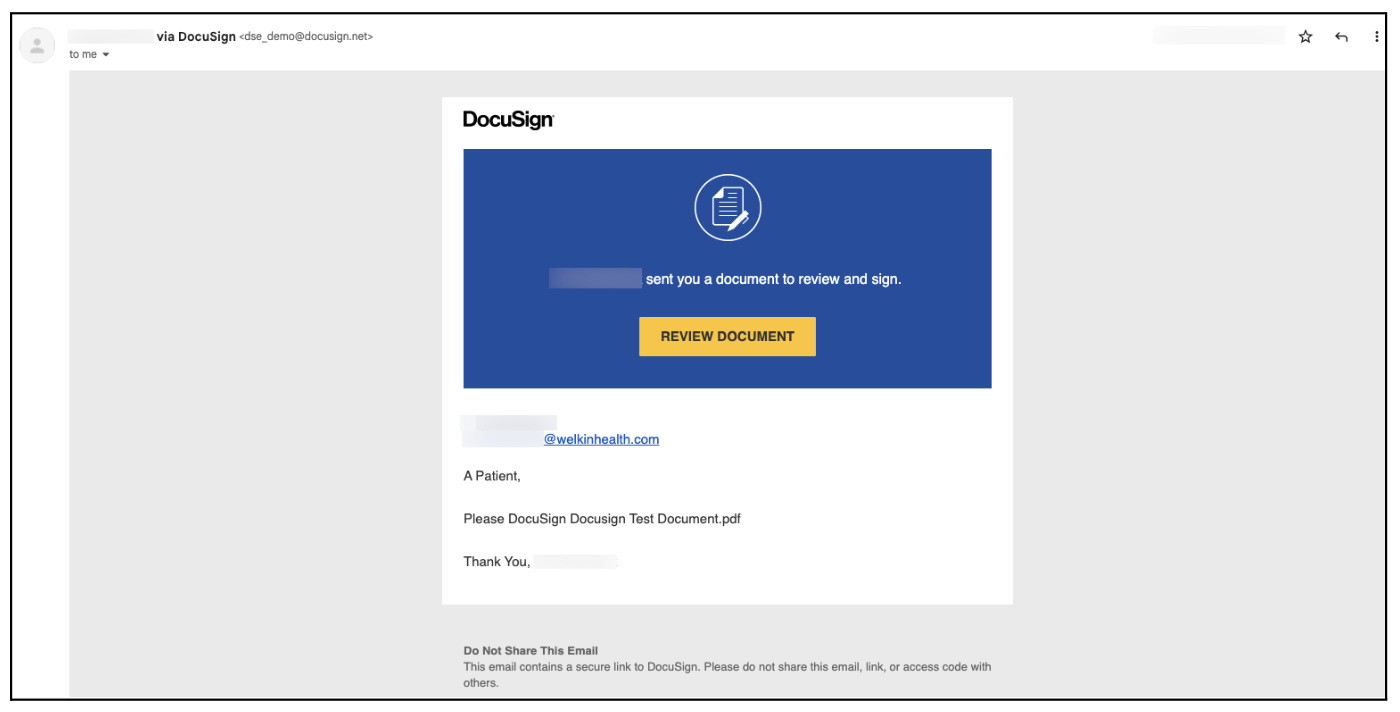
Task: Select the circular signing badge above the message text
Action: pos(727,207)
